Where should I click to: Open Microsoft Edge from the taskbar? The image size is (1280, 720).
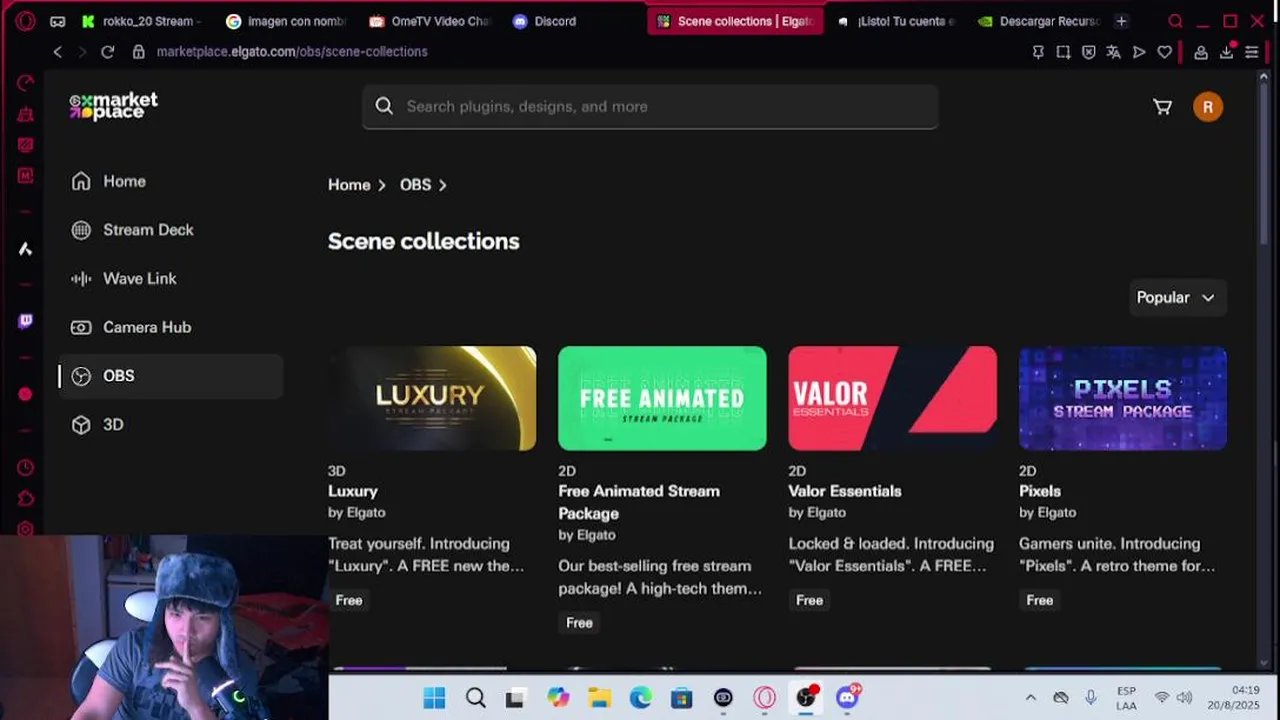coord(640,698)
